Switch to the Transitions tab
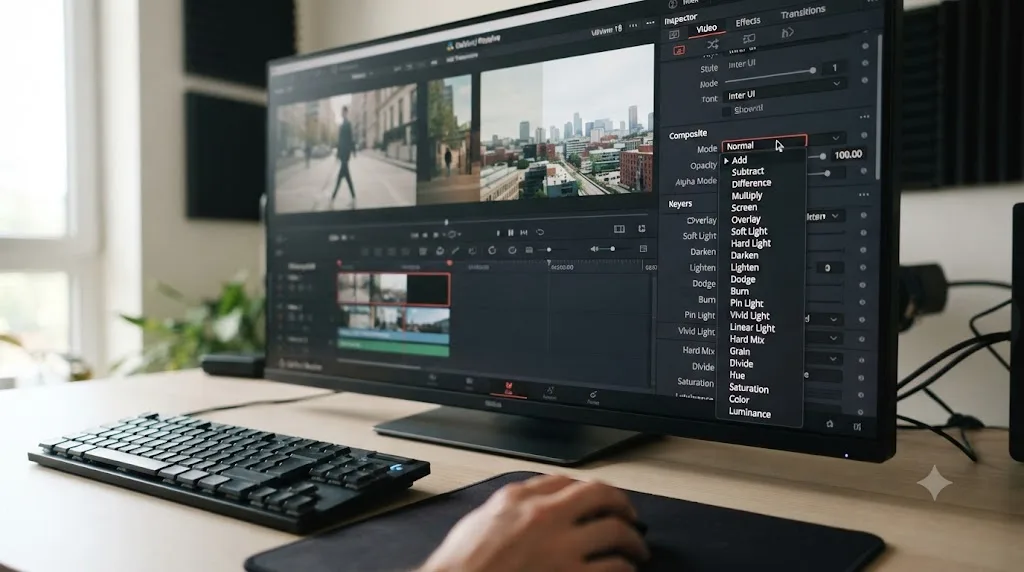1024x572 pixels. pyautogui.click(x=803, y=12)
